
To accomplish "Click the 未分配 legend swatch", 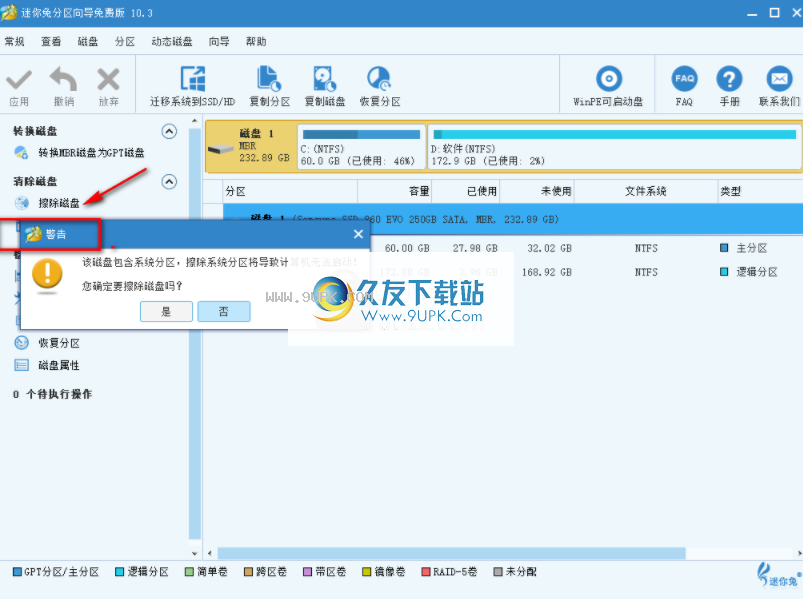I will [x=498, y=572].
